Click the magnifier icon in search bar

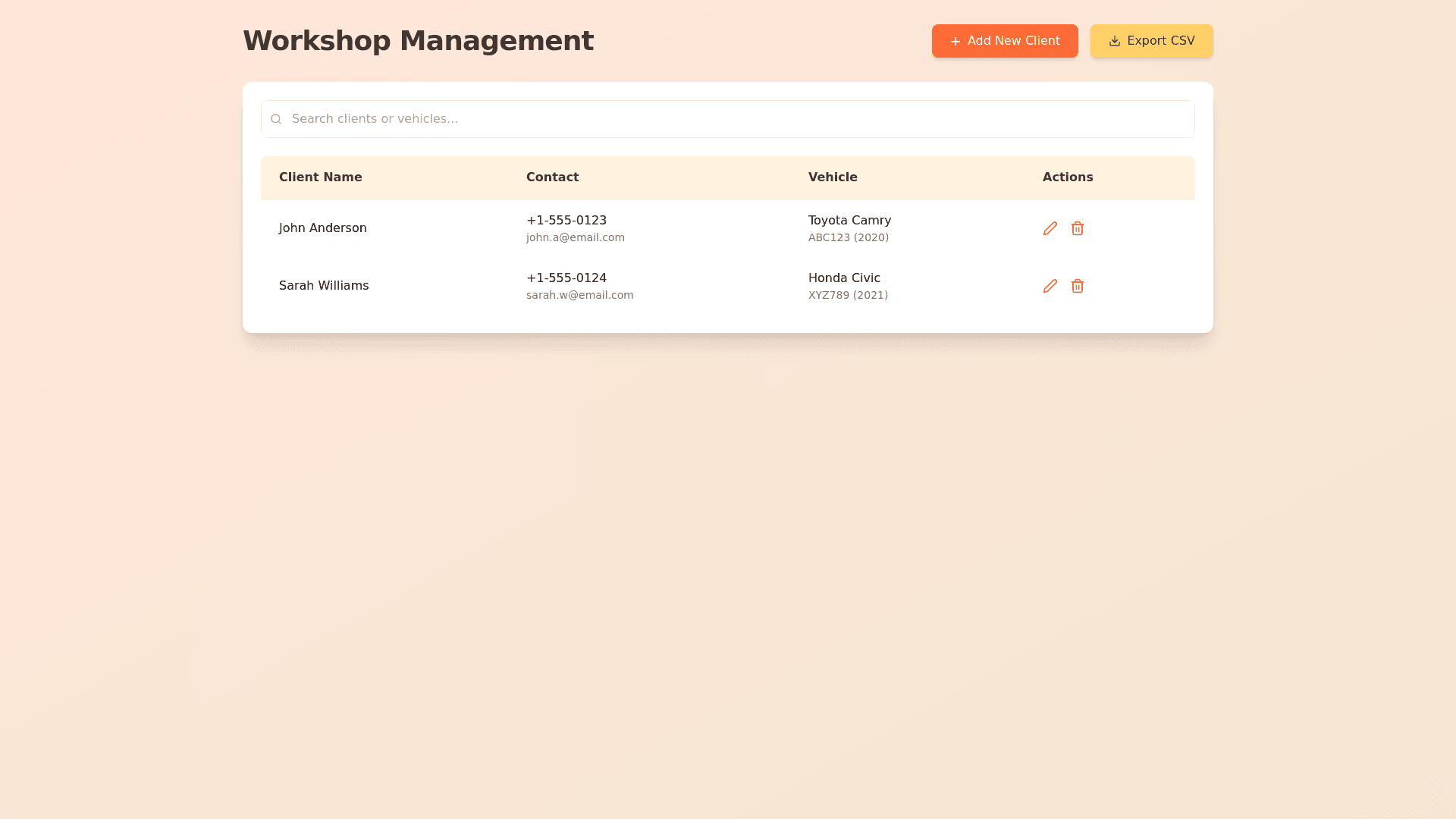[x=276, y=119]
